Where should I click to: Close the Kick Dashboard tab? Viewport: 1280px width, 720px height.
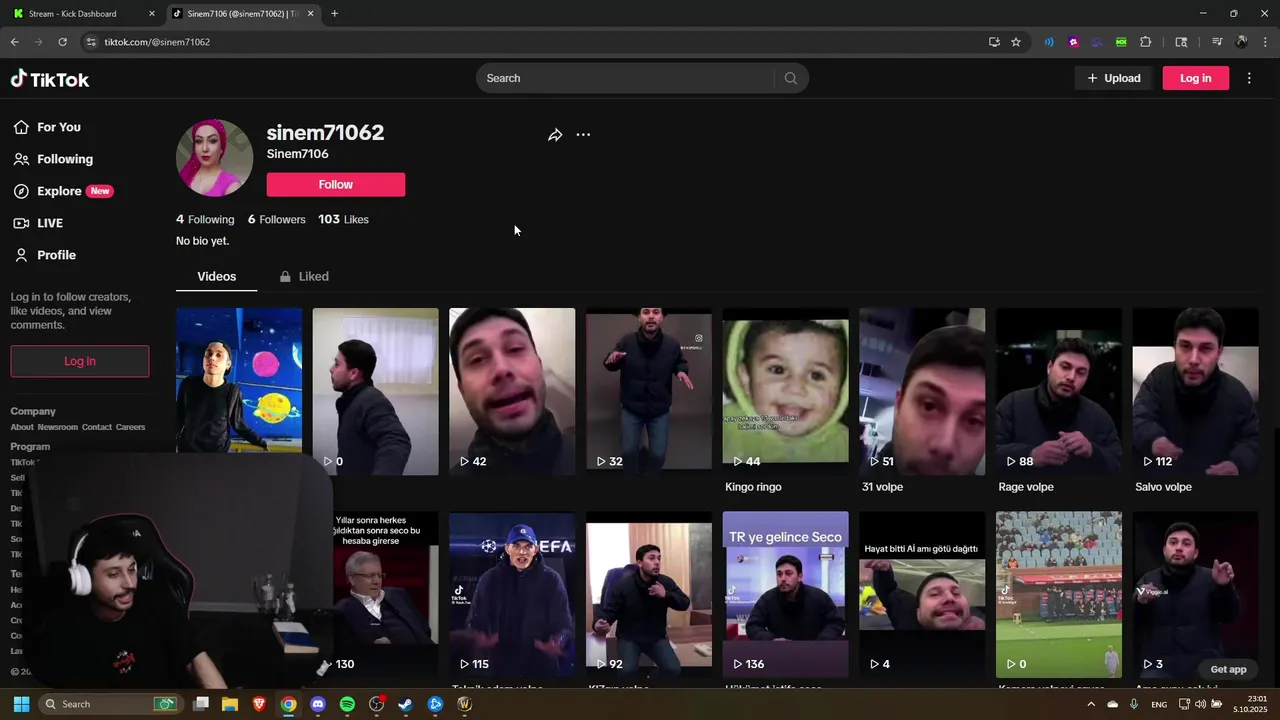click(x=152, y=14)
